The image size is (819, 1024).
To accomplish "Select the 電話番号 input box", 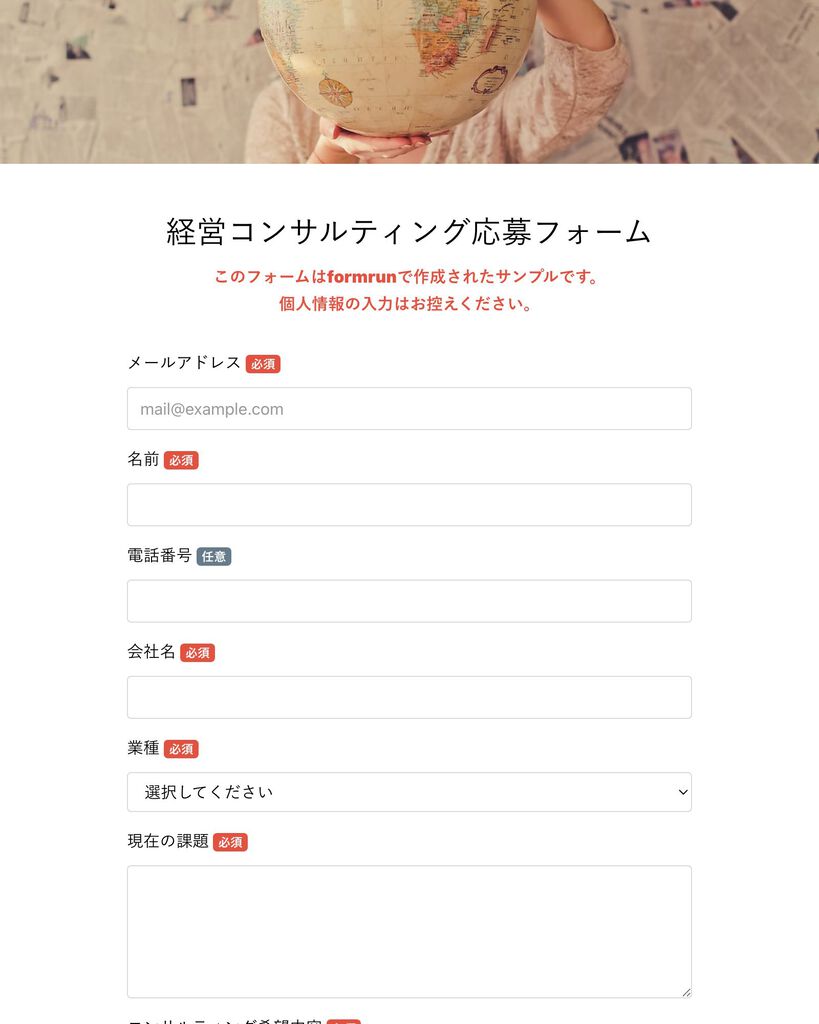I will pos(409,601).
